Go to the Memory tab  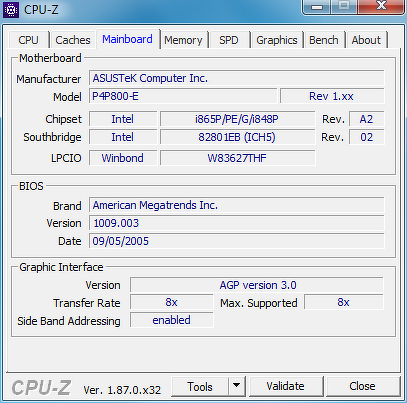[183, 40]
